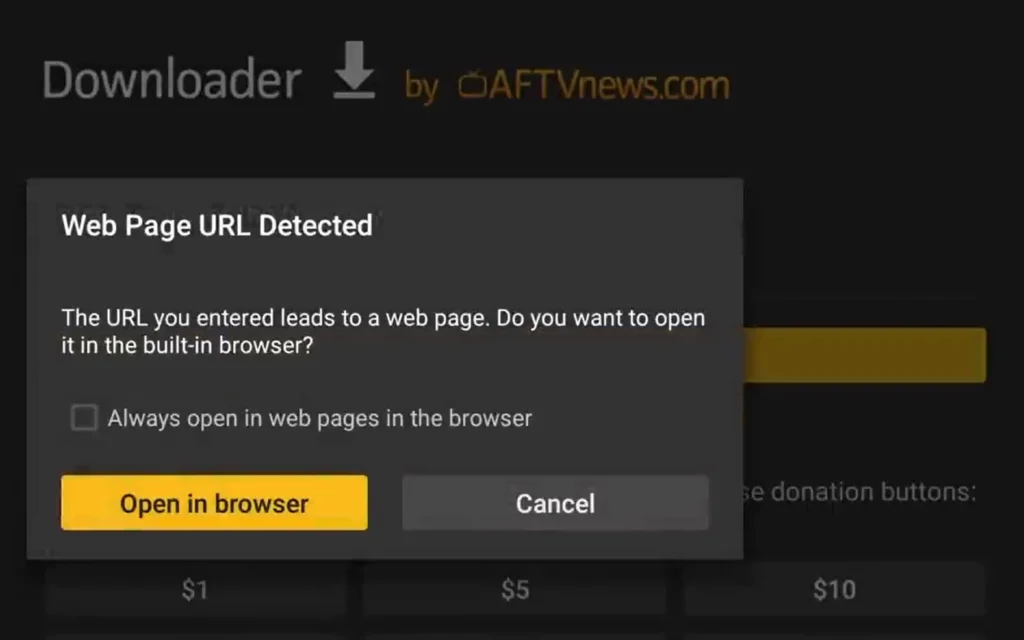Enable Always open in web pages checkbox
This screenshot has width=1024, height=640.
tap(84, 417)
